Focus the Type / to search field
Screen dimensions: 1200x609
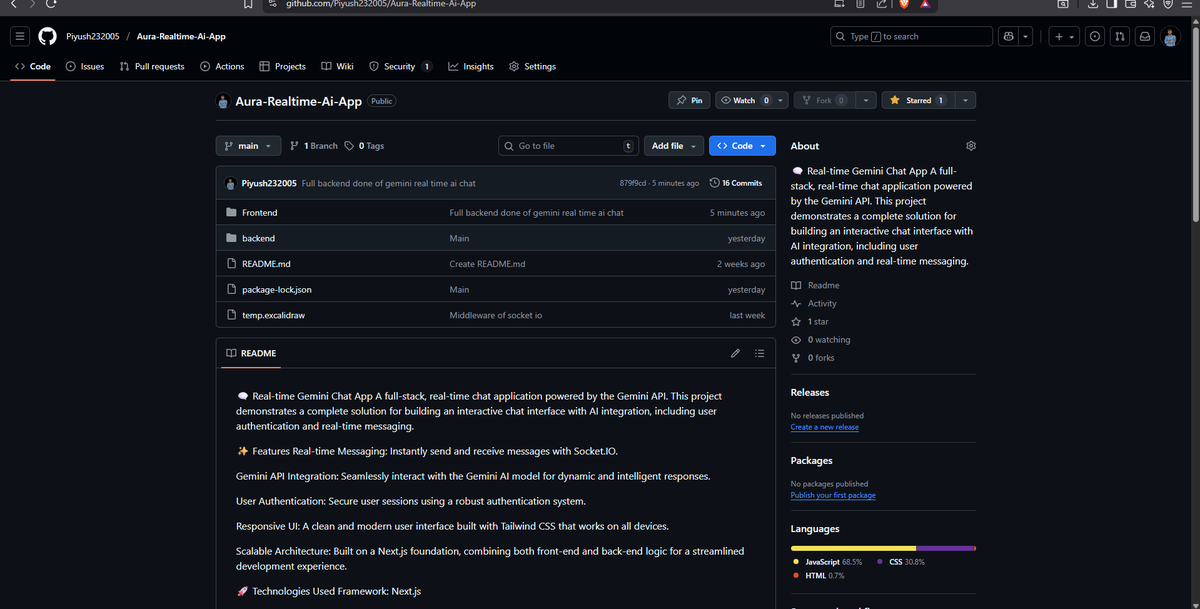911,36
